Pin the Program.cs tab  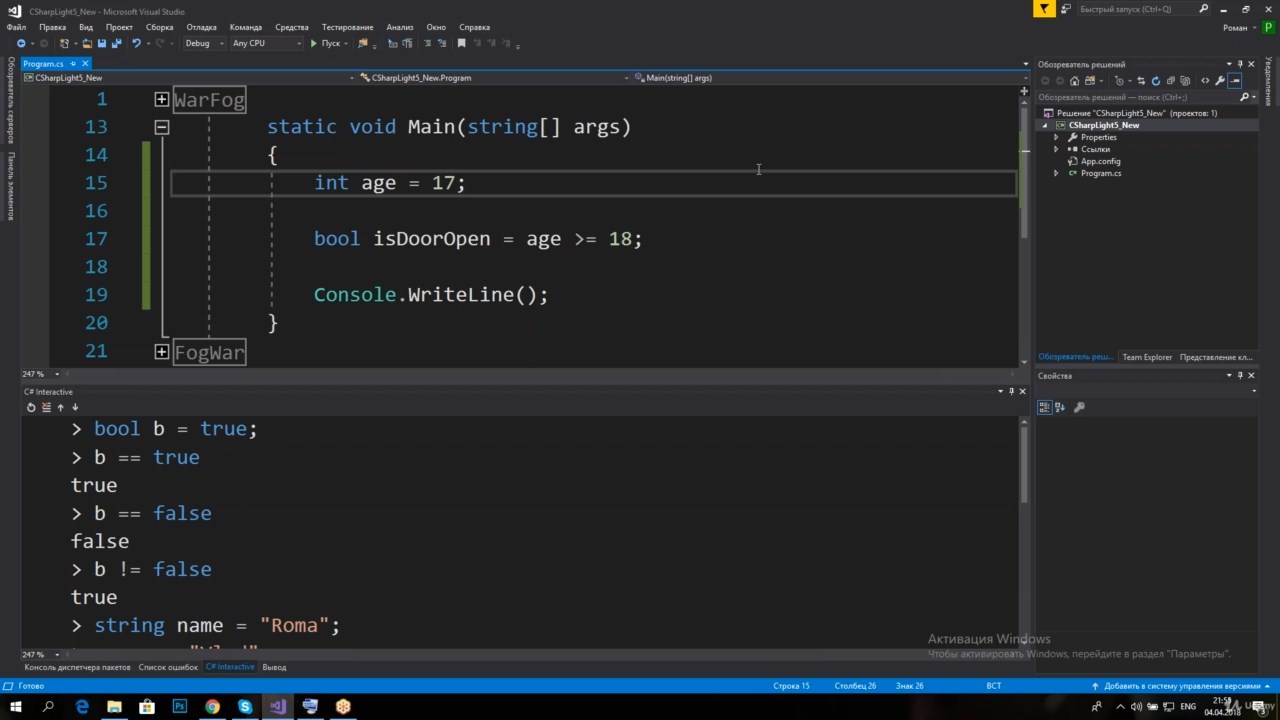[72, 63]
